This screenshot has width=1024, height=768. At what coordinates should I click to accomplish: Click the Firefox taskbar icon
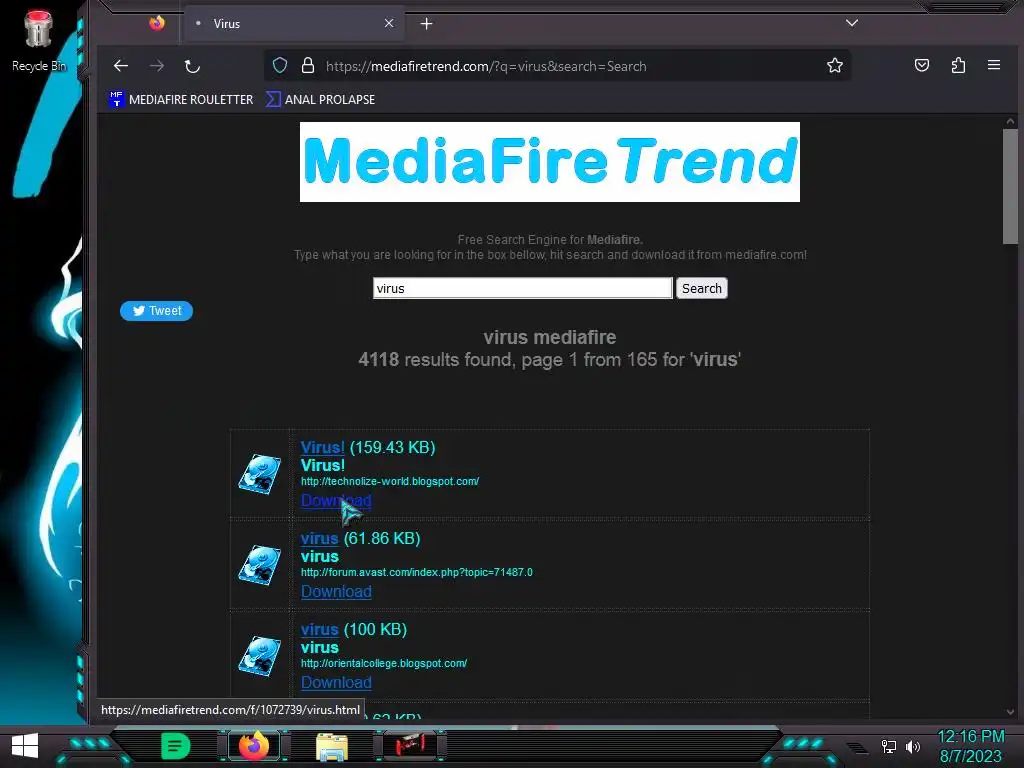[x=254, y=745]
